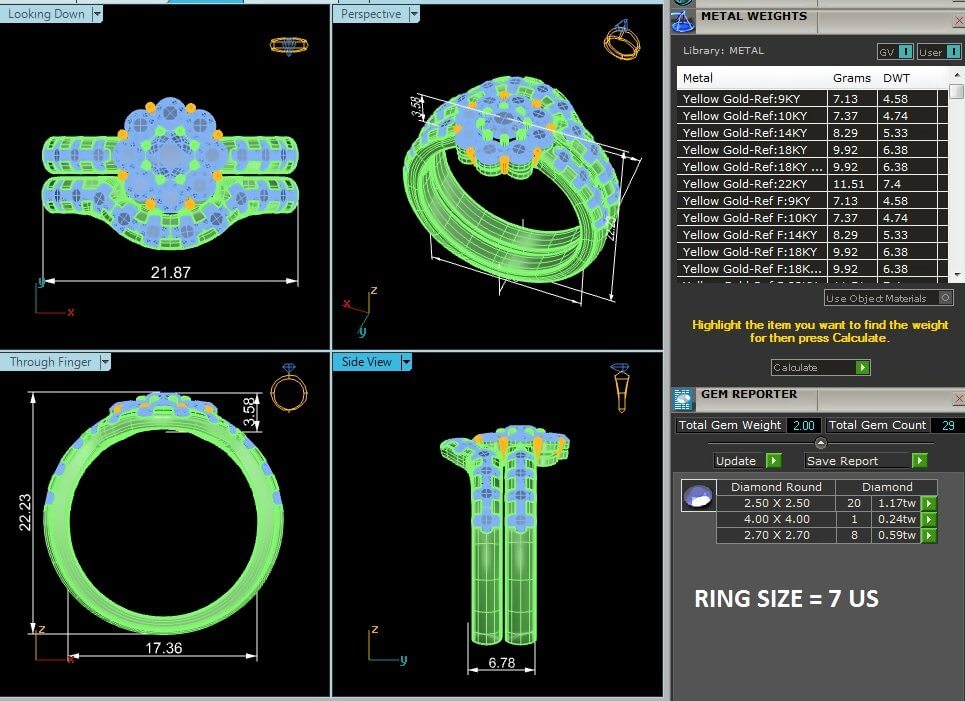This screenshot has width=965, height=701.
Task: Click the metal list scrollbar down arrow
Action: tap(956, 272)
